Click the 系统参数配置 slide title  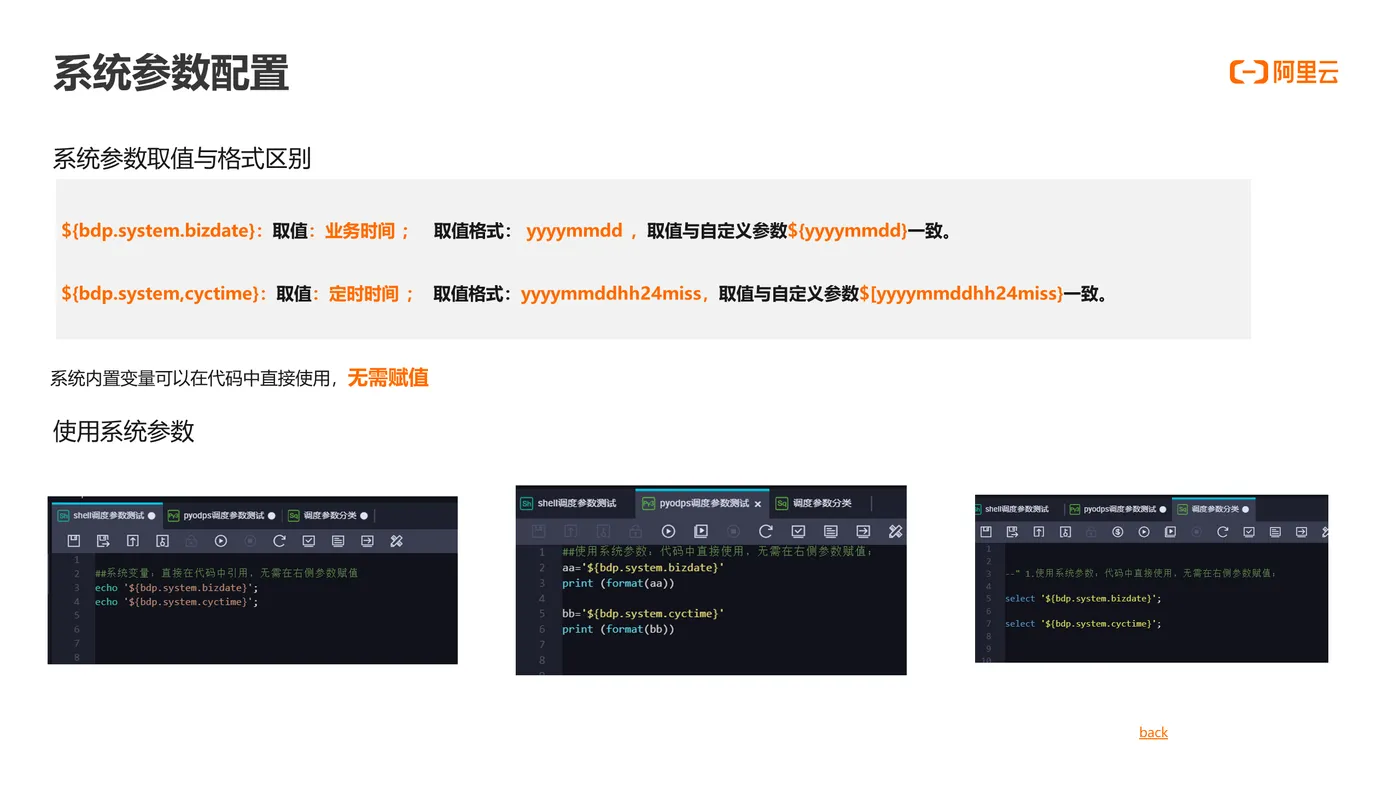171,74
